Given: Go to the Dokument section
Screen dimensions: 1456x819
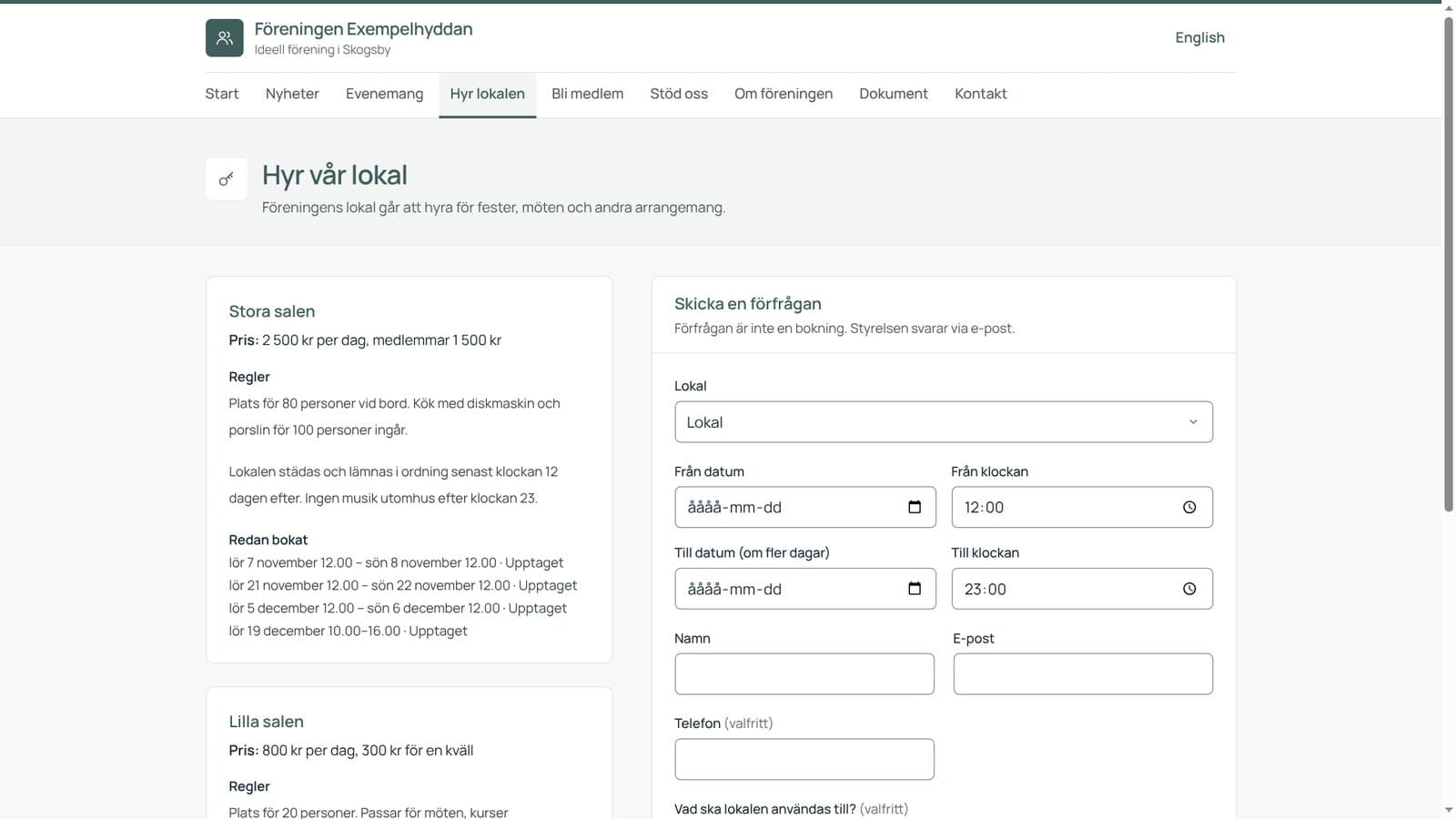Looking at the screenshot, I should (894, 94).
